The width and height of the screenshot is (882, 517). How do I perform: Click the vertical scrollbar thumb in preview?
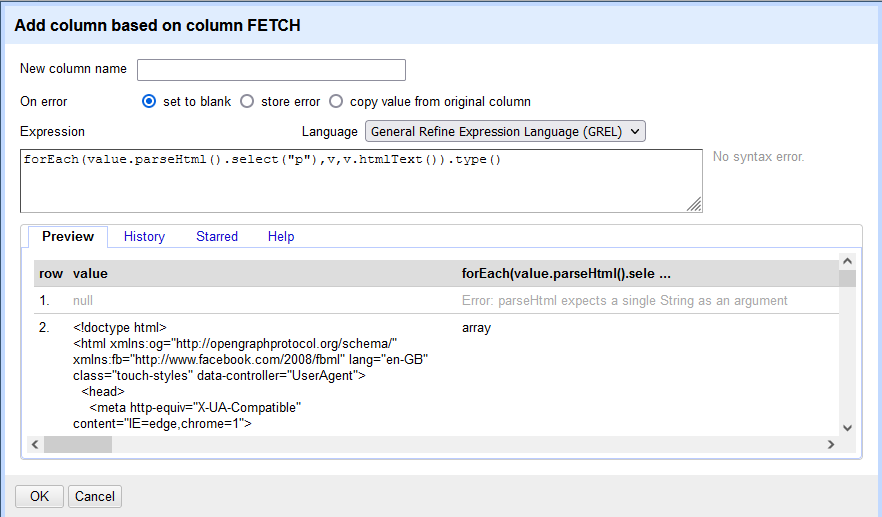pos(847,278)
